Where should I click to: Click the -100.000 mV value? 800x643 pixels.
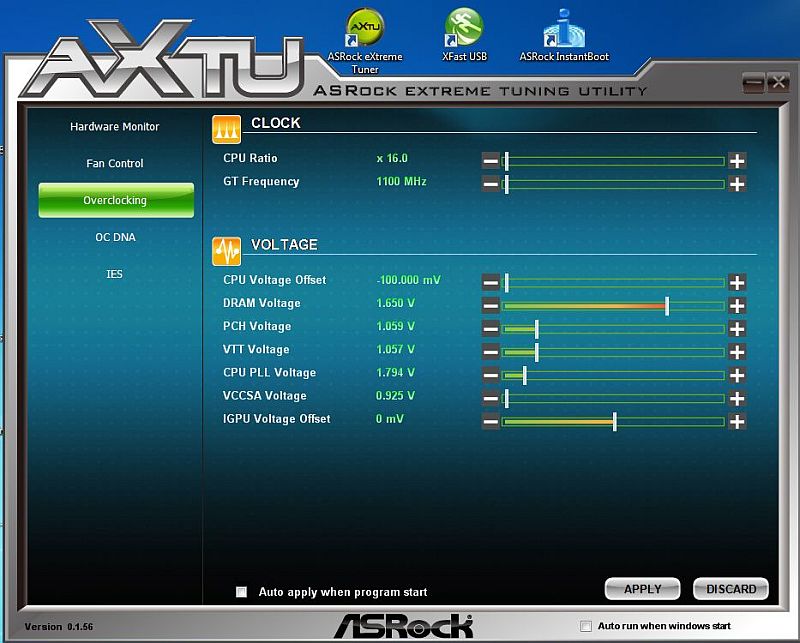(408, 280)
